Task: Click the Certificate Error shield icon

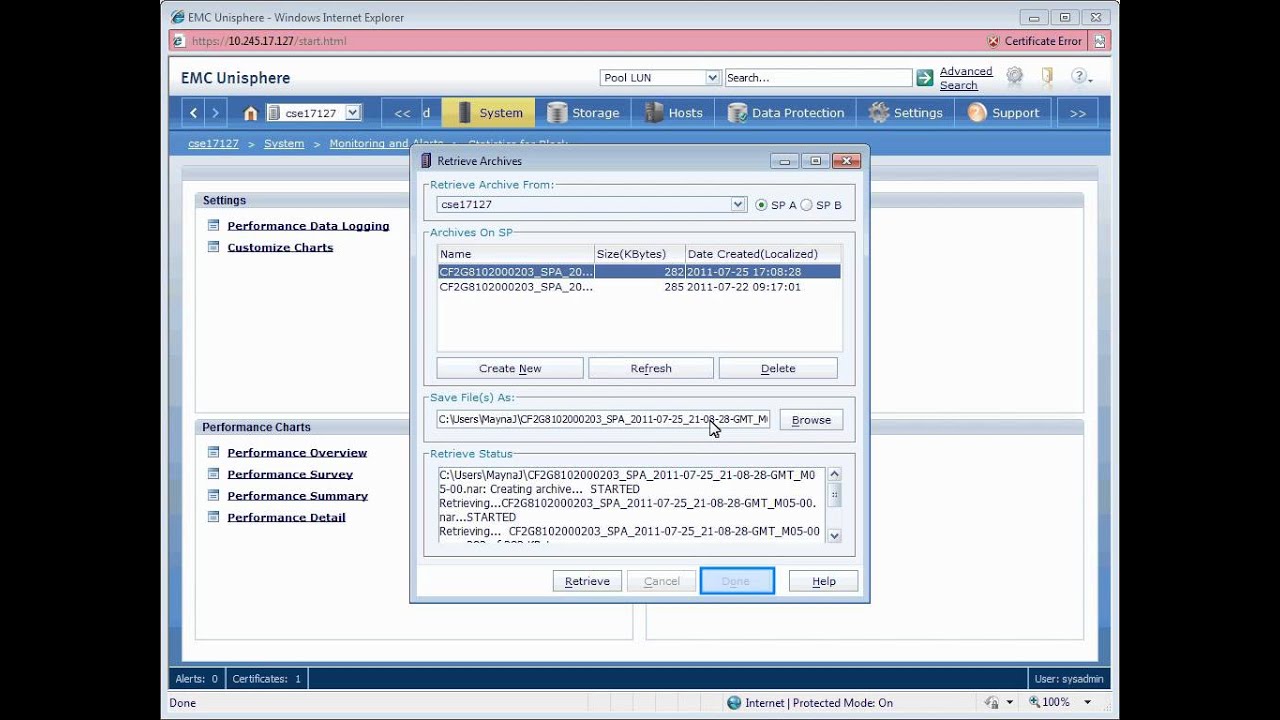Action: 993,41
